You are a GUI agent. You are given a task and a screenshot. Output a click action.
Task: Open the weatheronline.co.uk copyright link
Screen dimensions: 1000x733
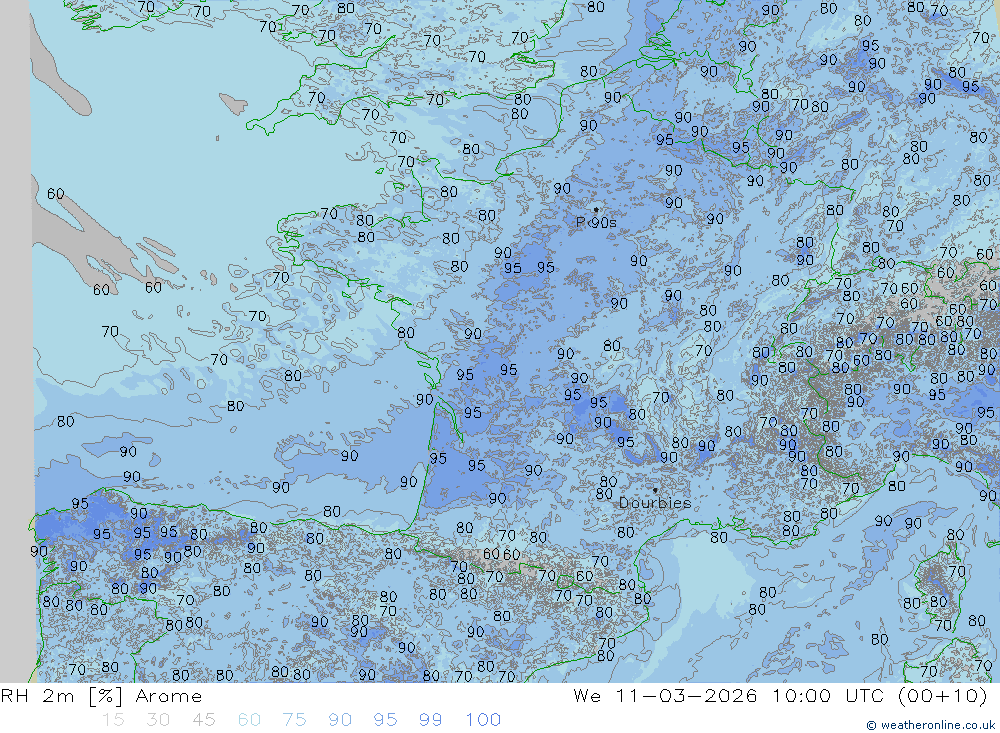click(930, 725)
